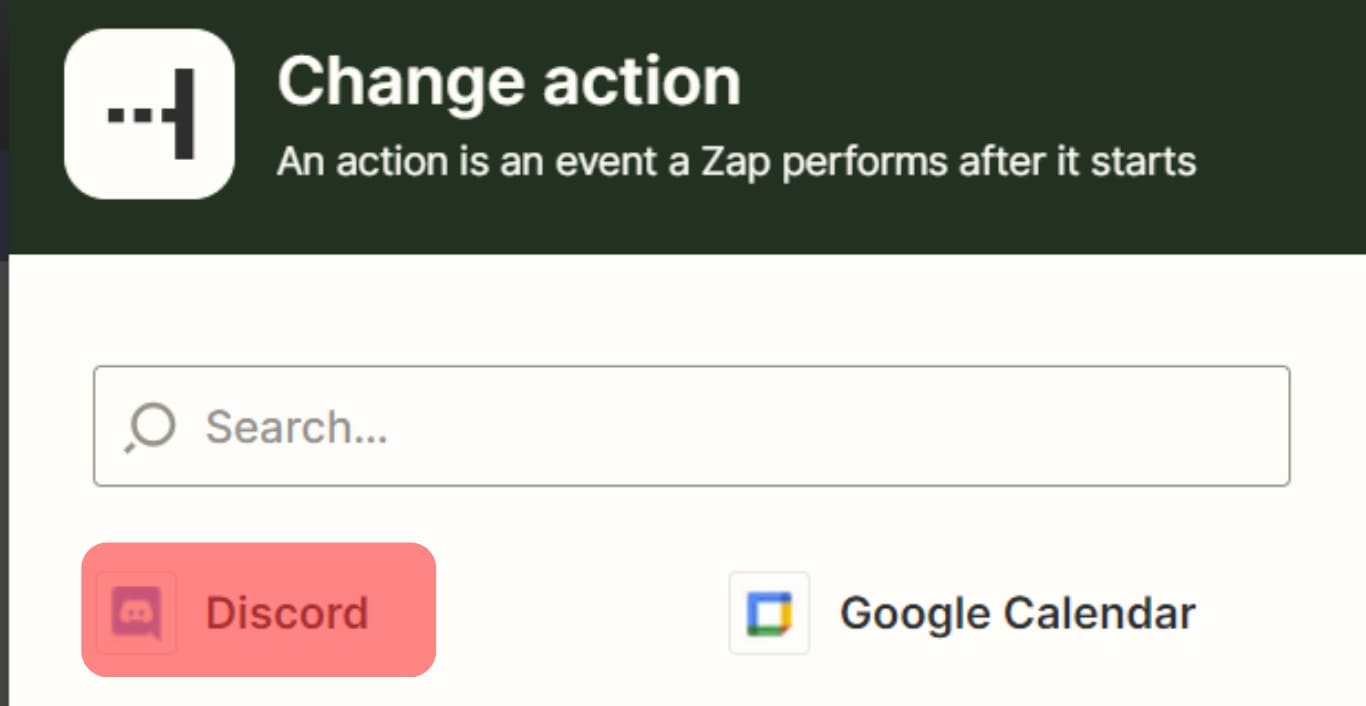Select Discord as the action app
This screenshot has height=706, width=1366.
258,611
